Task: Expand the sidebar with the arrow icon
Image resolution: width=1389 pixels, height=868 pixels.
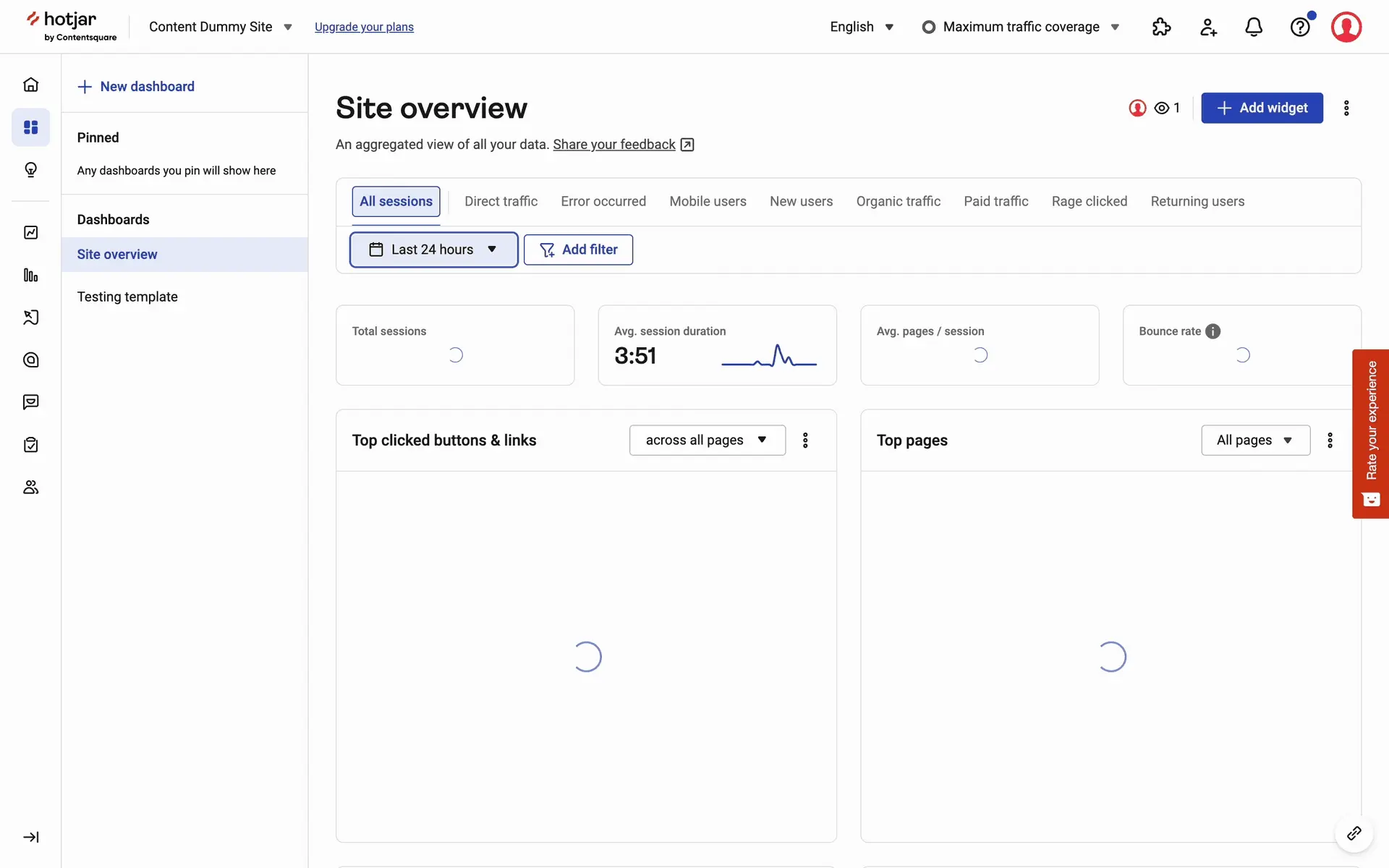Action: pos(30,837)
